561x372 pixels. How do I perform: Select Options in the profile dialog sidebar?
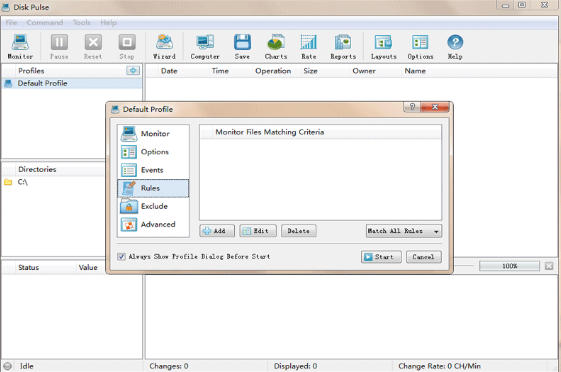[153, 152]
